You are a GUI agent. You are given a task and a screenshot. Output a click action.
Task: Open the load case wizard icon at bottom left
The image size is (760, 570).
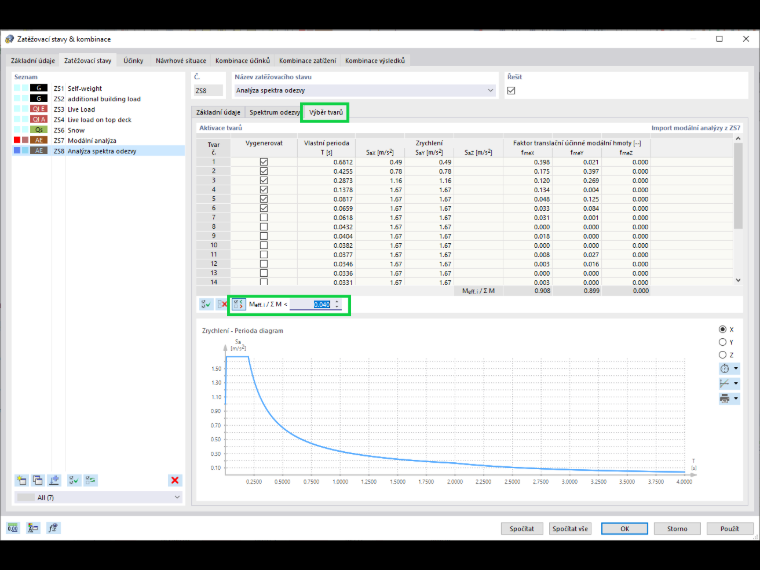click(x=33, y=528)
